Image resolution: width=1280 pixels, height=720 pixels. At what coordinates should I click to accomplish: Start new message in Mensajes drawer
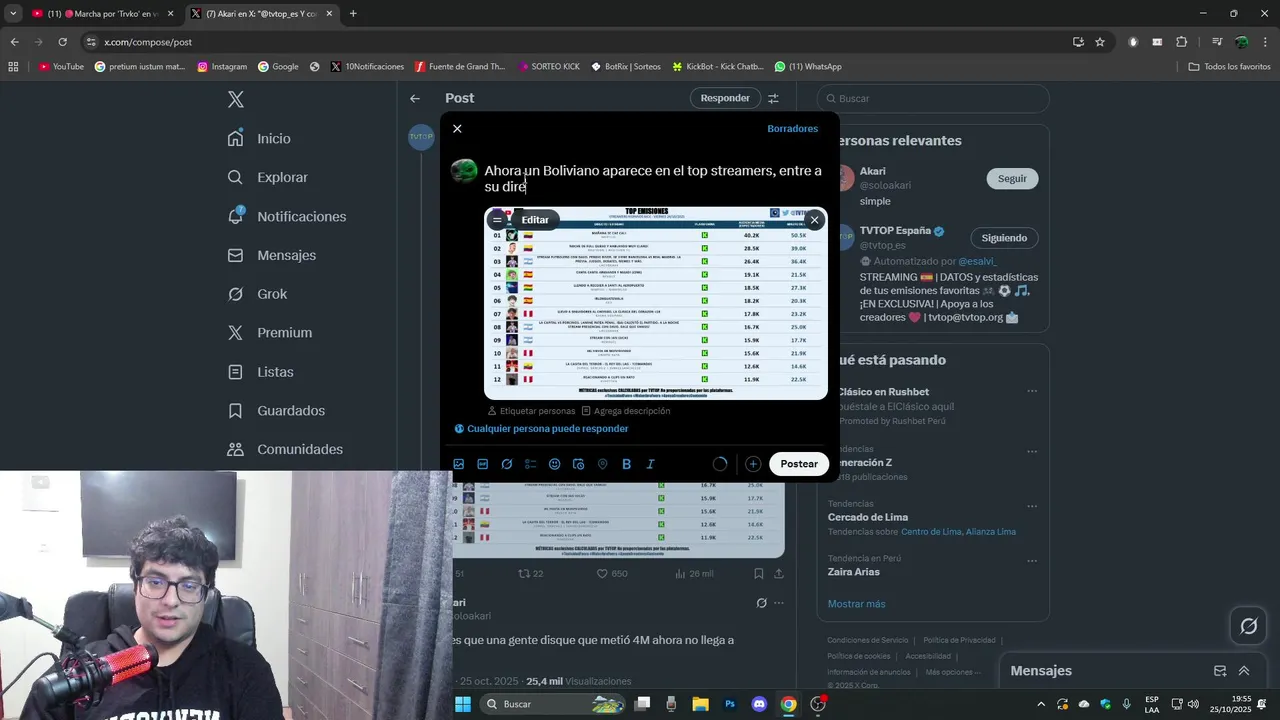tap(1220, 671)
